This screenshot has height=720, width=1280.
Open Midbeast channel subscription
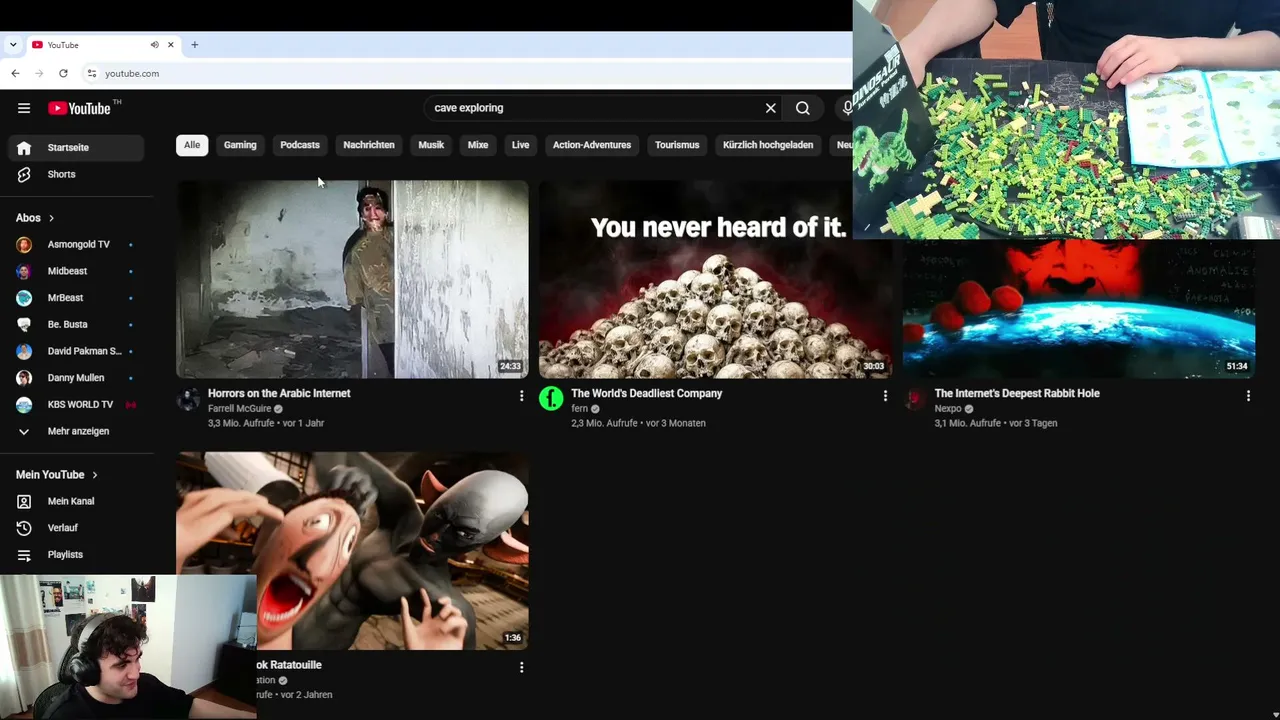pyautogui.click(x=77, y=271)
